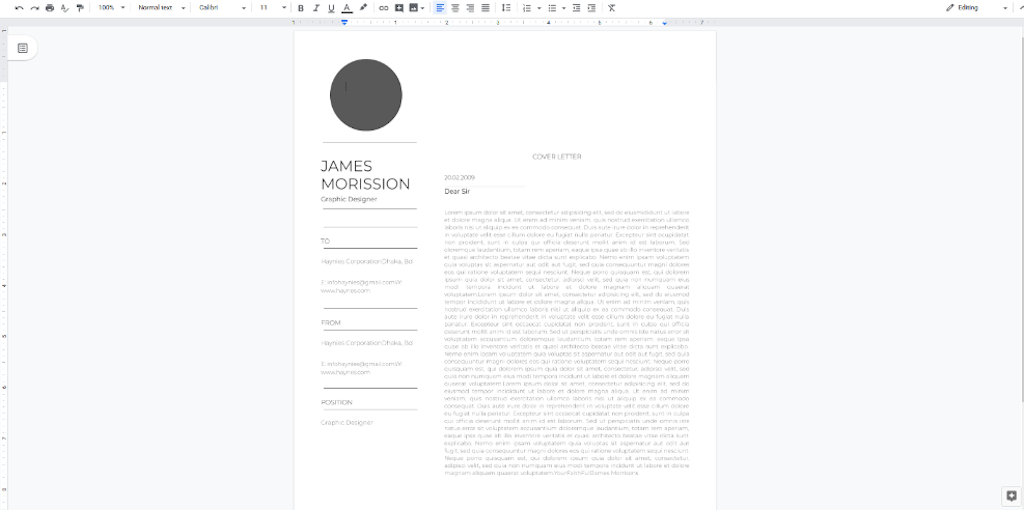Open the Editing mode dropdown
Screen dimensions: 1024x510
click(x=976, y=8)
